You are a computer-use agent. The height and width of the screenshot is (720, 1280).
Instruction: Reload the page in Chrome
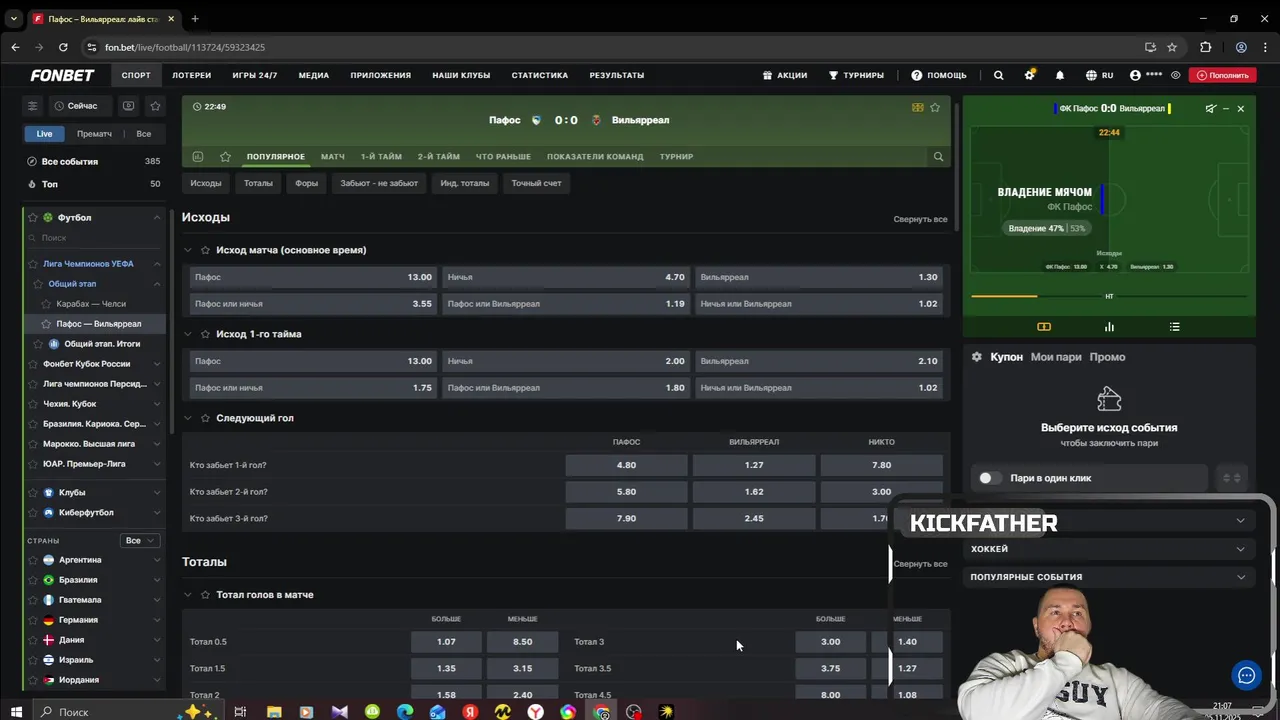click(63, 47)
